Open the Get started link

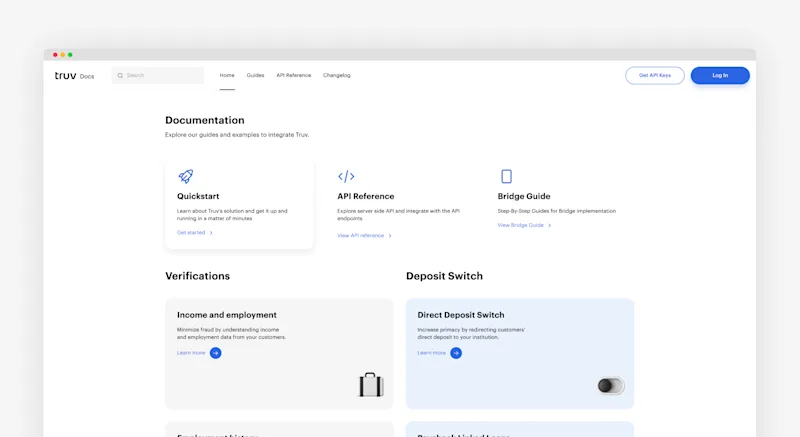191,233
